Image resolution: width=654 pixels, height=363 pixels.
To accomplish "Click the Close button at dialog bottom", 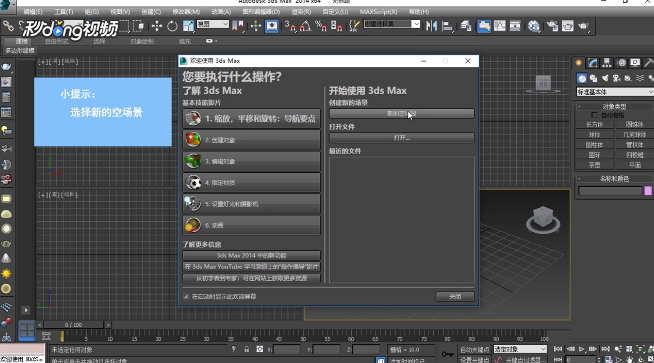I will 455,296.
